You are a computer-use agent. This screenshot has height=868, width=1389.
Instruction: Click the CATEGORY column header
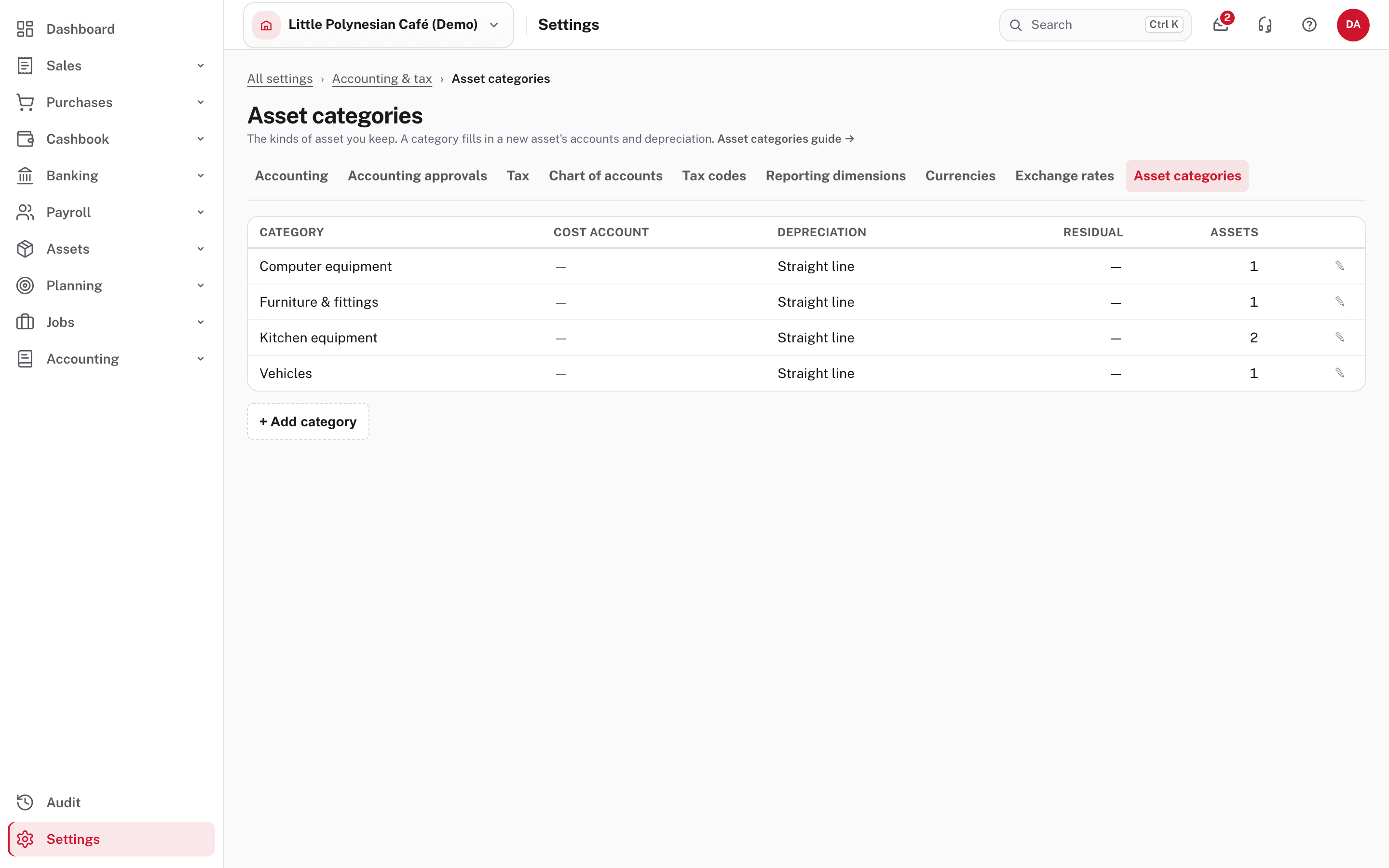[x=292, y=232]
